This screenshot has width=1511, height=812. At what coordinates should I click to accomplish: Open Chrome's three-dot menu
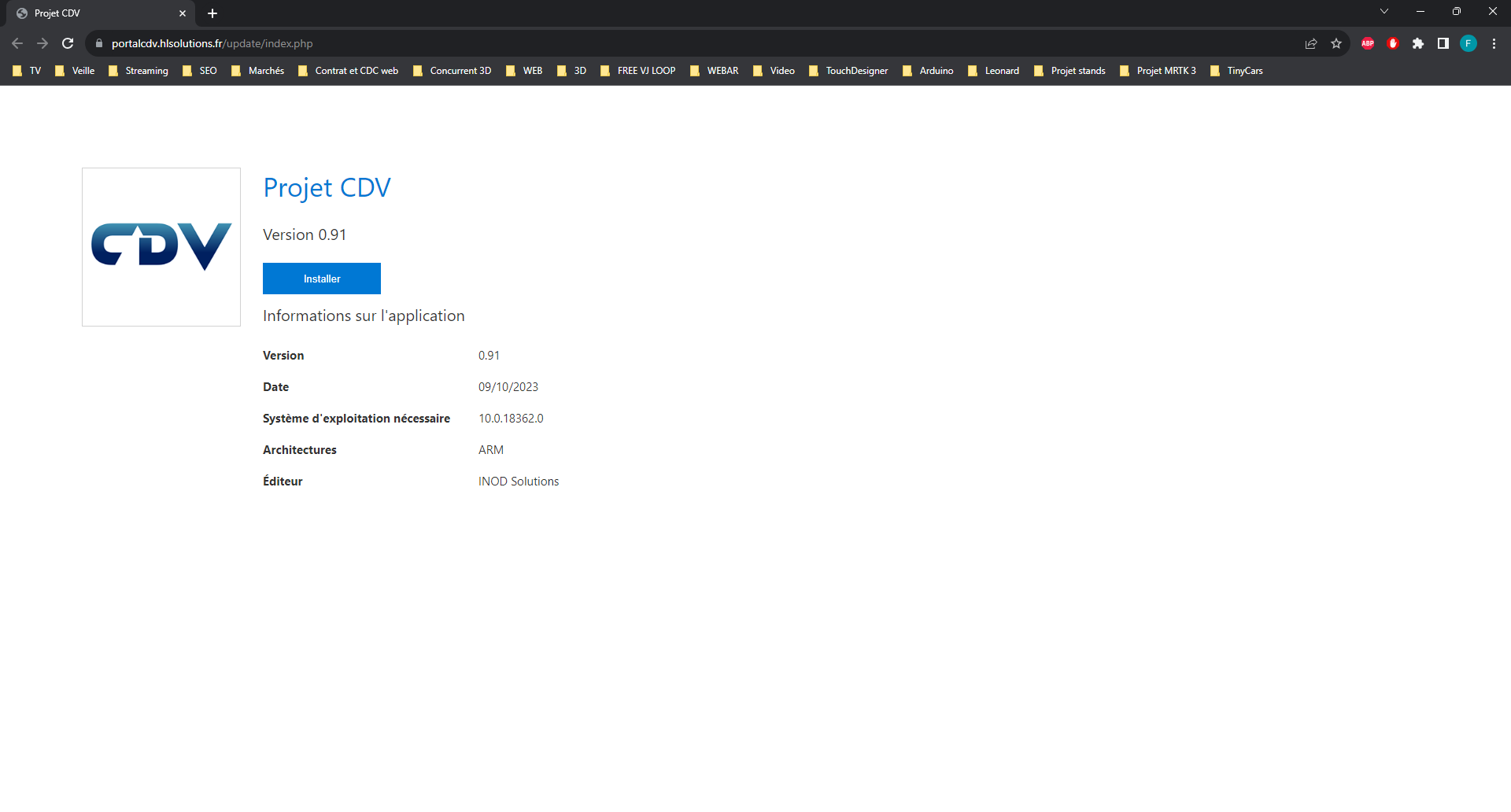pyautogui.click(x=1494, y=43)
